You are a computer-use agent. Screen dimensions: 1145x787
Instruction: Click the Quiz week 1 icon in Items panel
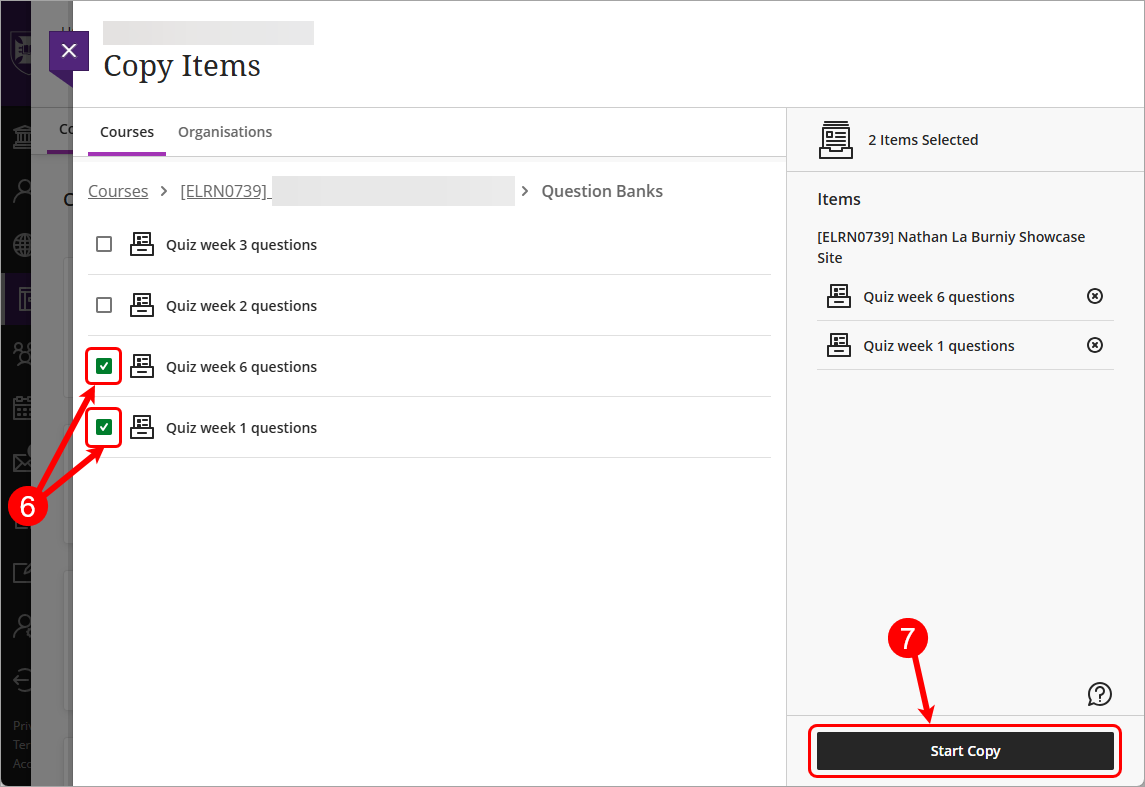click(838, 345)
